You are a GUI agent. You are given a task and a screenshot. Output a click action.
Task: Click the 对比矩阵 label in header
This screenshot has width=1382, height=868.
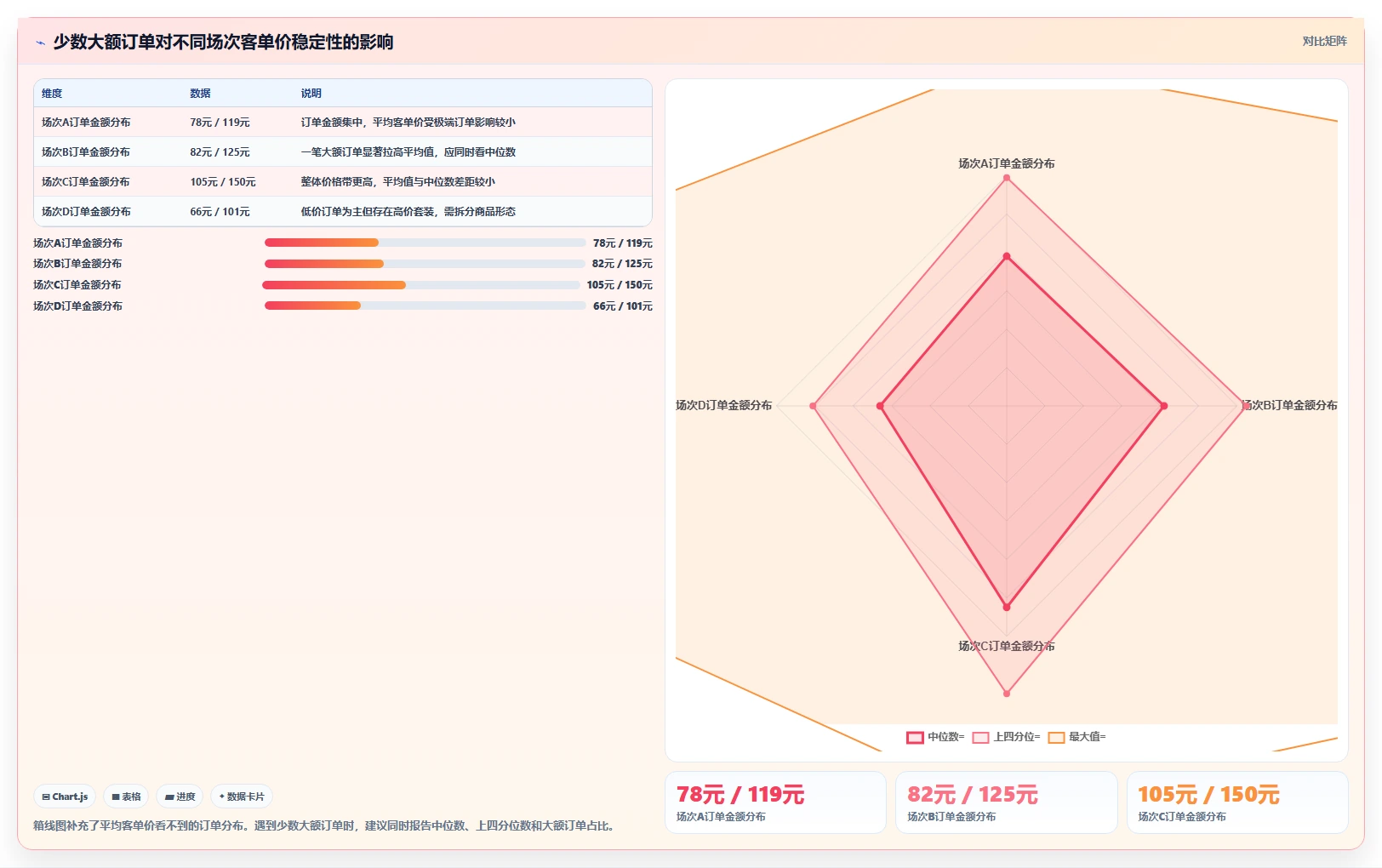[1324, 41]
